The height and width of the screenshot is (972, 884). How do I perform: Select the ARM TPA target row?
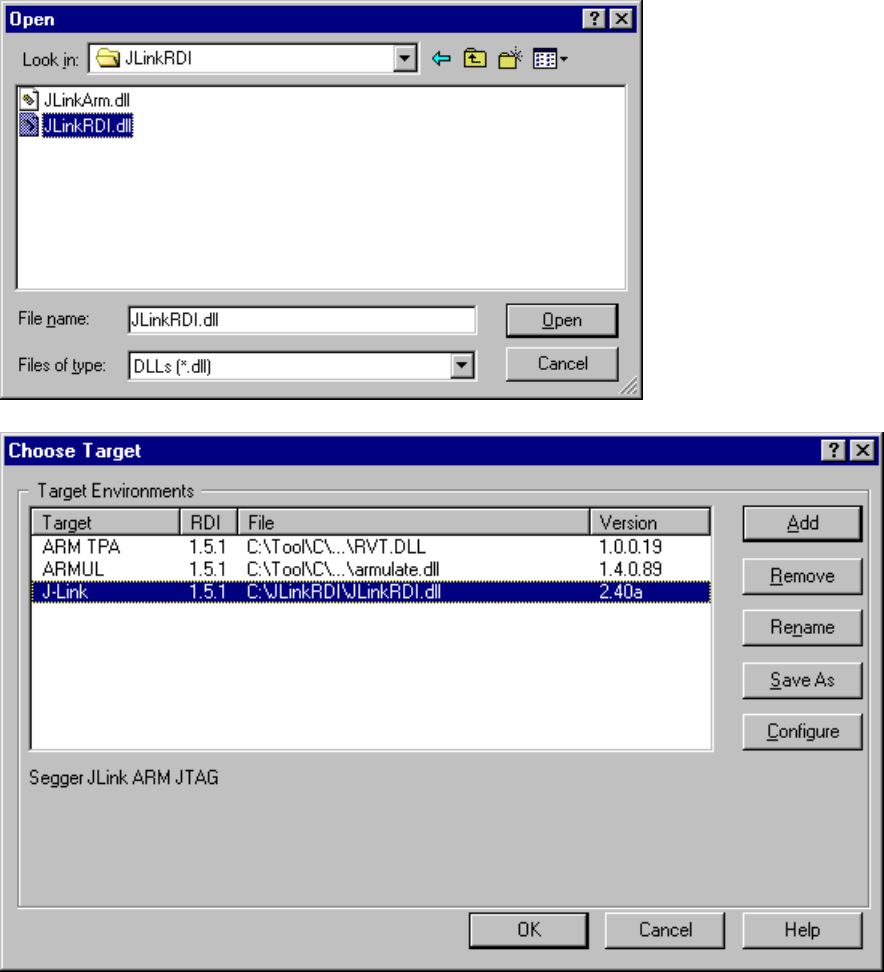pos(371,547)
